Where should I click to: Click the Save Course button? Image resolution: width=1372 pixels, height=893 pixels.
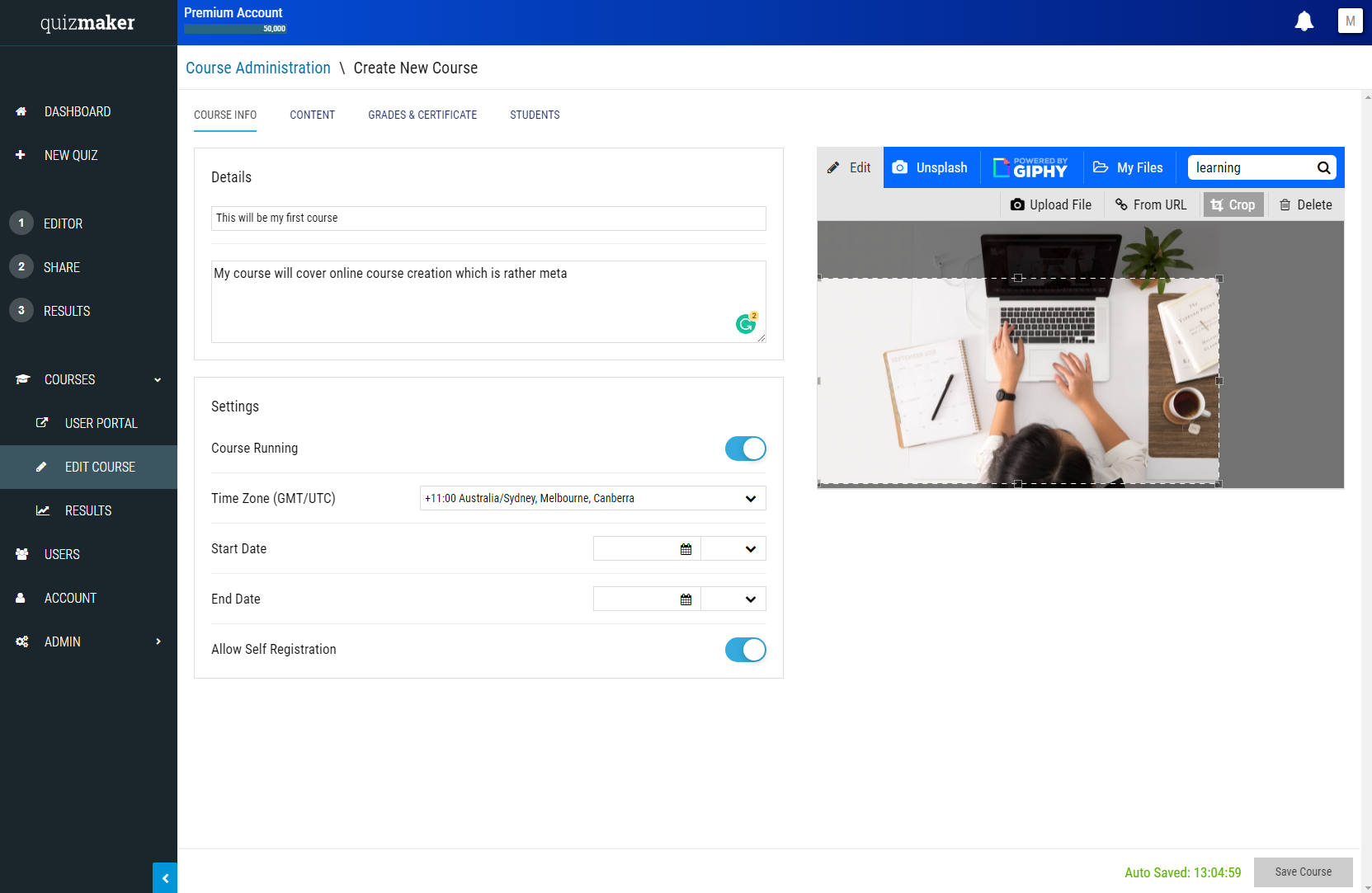click(x=1303, y=872)
